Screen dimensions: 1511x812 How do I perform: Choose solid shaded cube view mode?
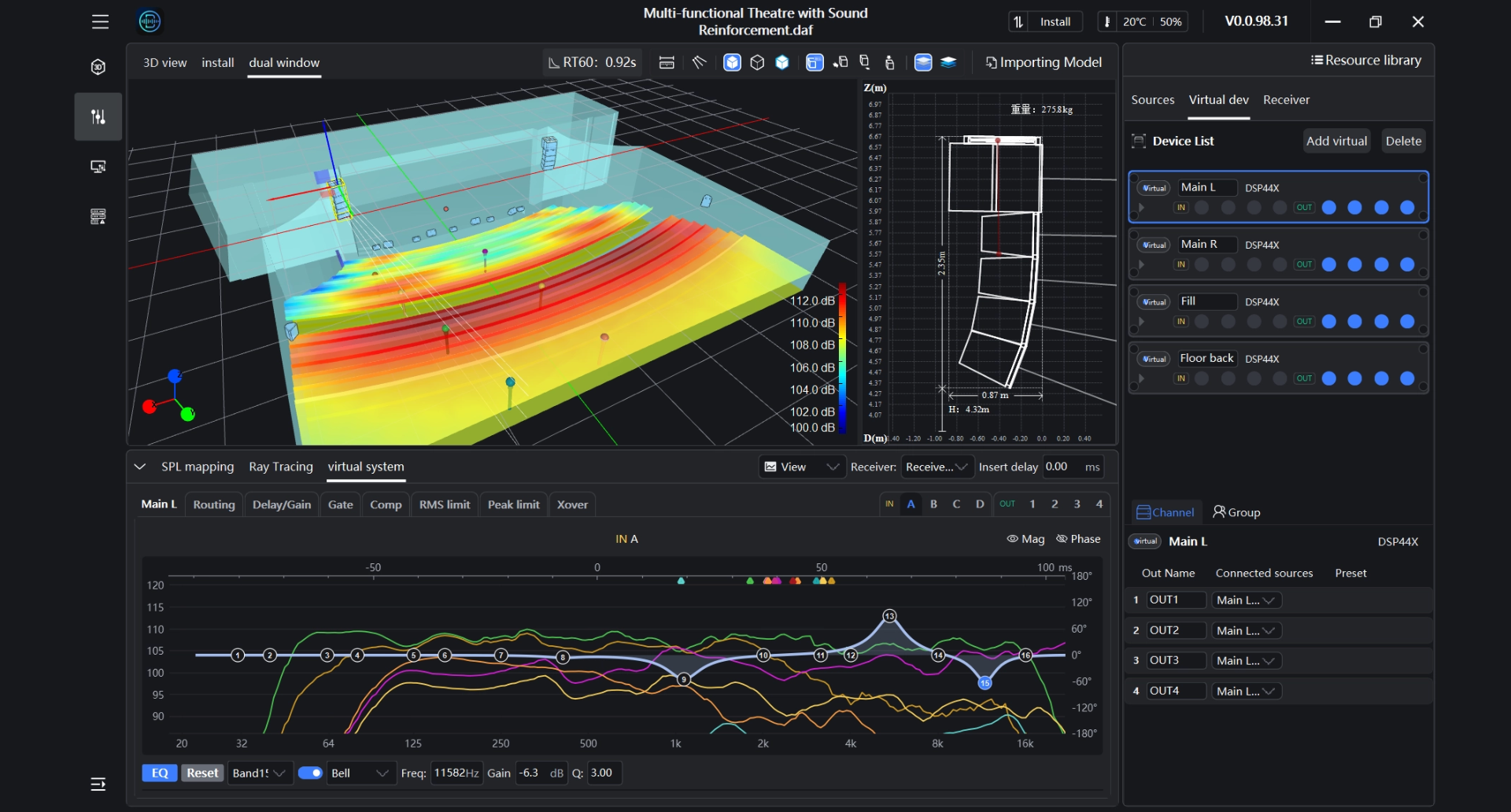(733, 62)
